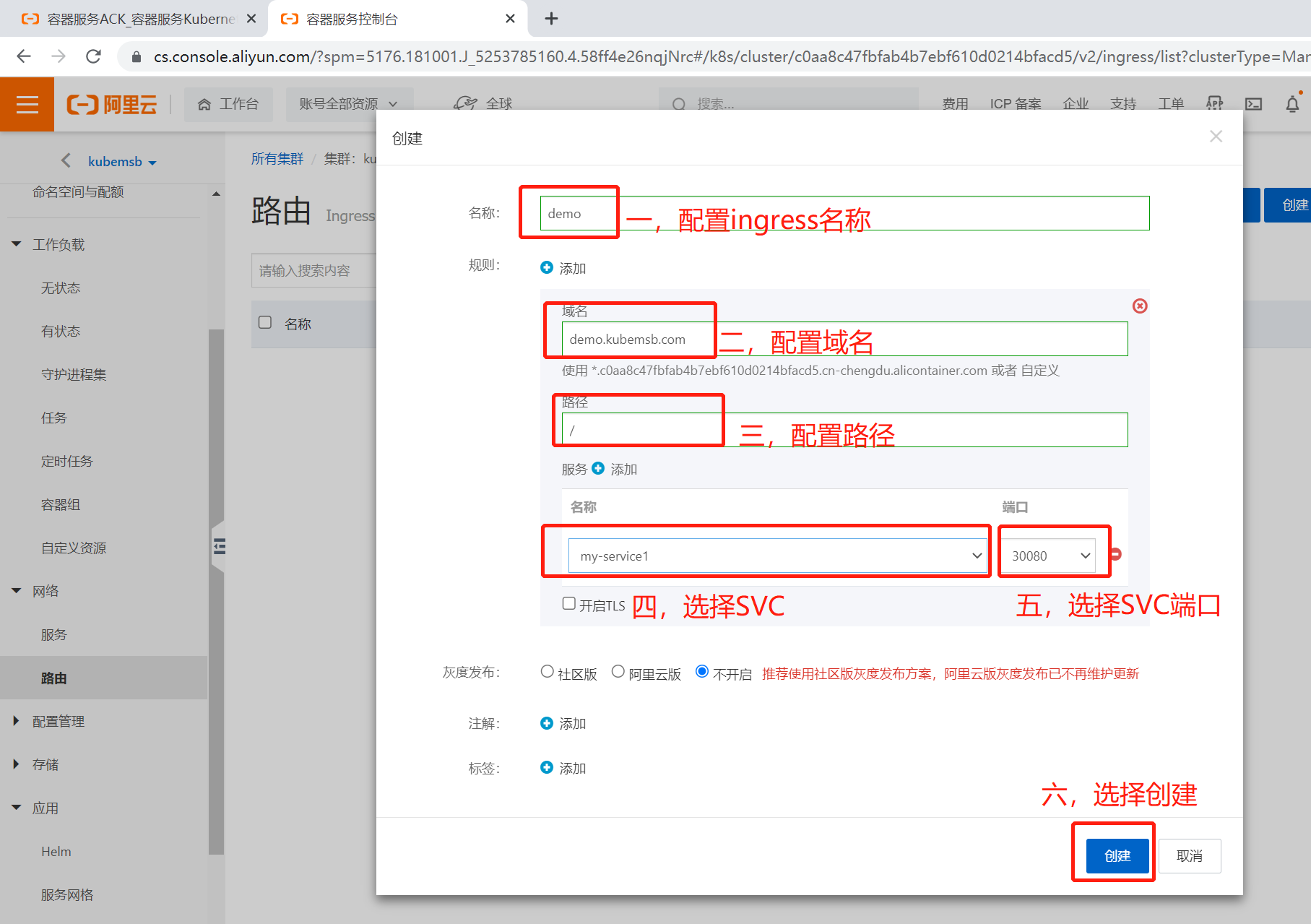This screenshot has height=924, width=1311.
Task: Reload the page with refresh icon
Action: [93, 56]
